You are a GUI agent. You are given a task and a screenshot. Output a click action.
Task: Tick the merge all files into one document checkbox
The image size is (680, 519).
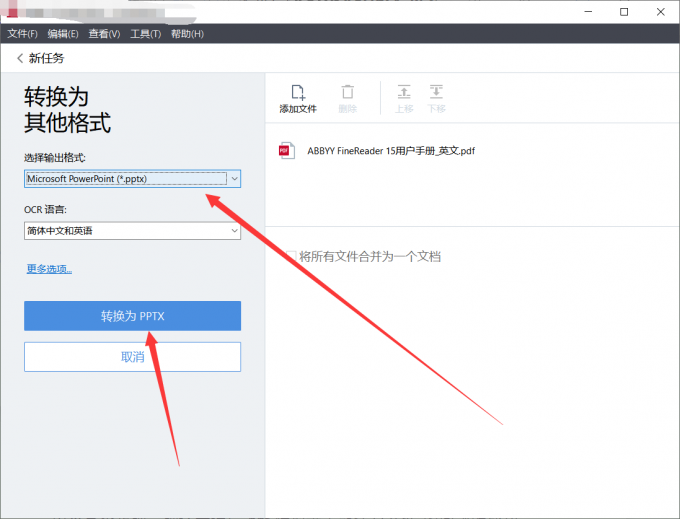[x=291, y=256]
